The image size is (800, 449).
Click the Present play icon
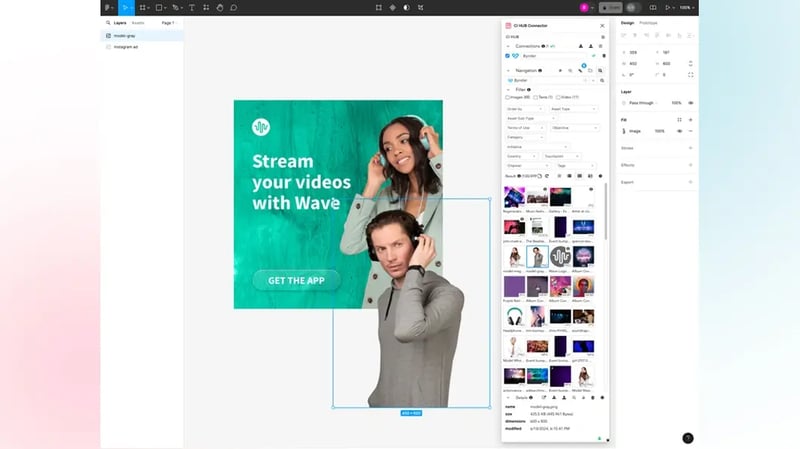click(x=667, y=8)
